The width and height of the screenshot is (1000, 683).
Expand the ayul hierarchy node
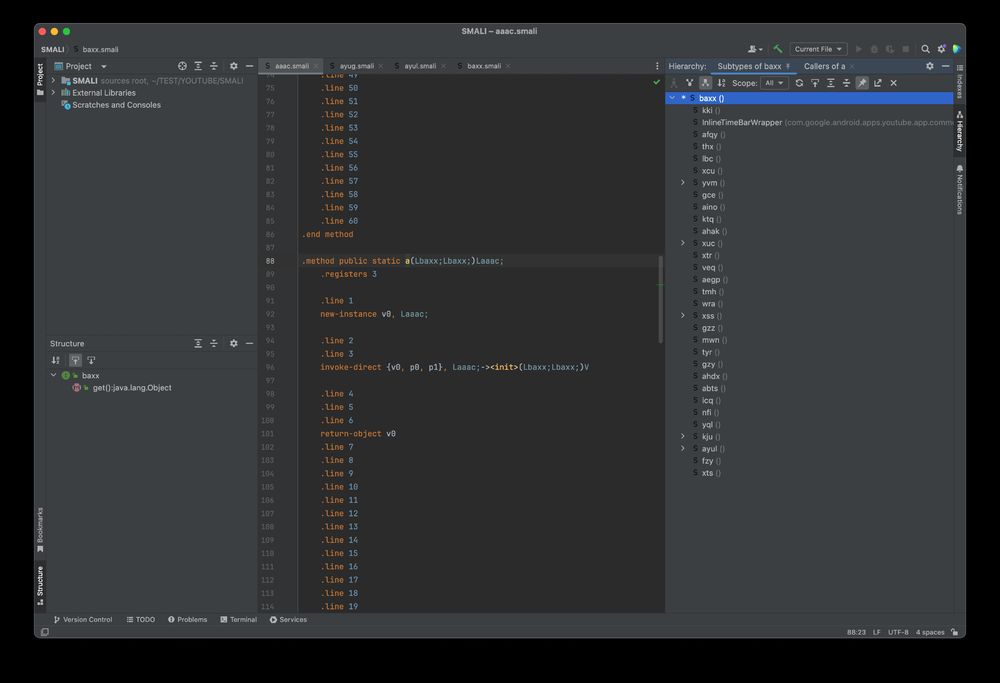pos(683,449)
